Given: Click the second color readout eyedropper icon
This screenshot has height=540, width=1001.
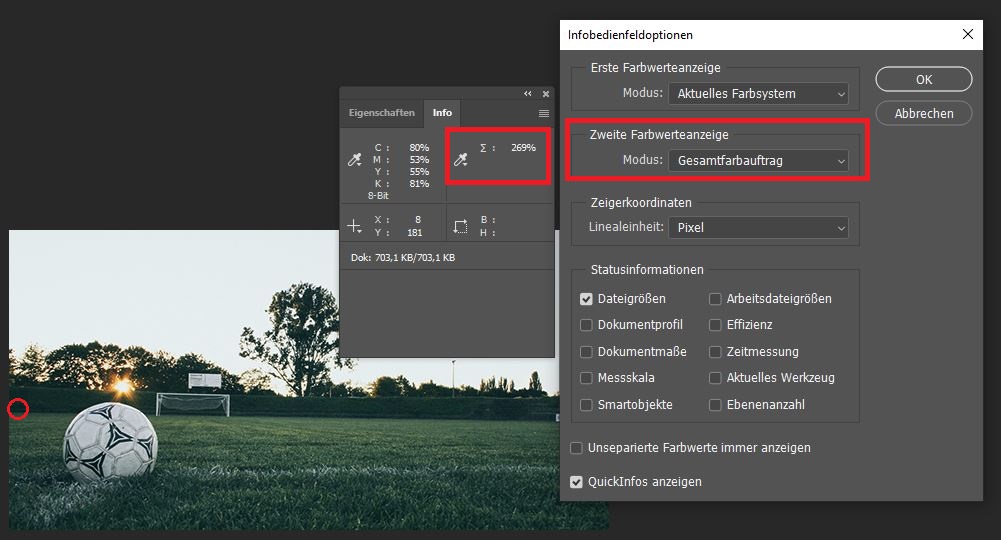Looking at the screenshot, I should pos(461,160).
